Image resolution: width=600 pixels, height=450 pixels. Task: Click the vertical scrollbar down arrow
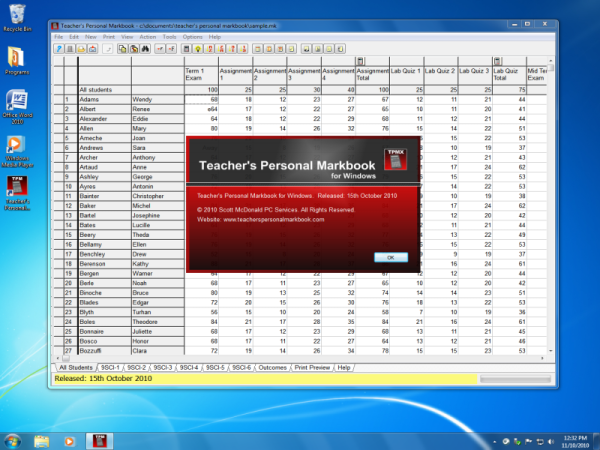(x=551, y=351)
